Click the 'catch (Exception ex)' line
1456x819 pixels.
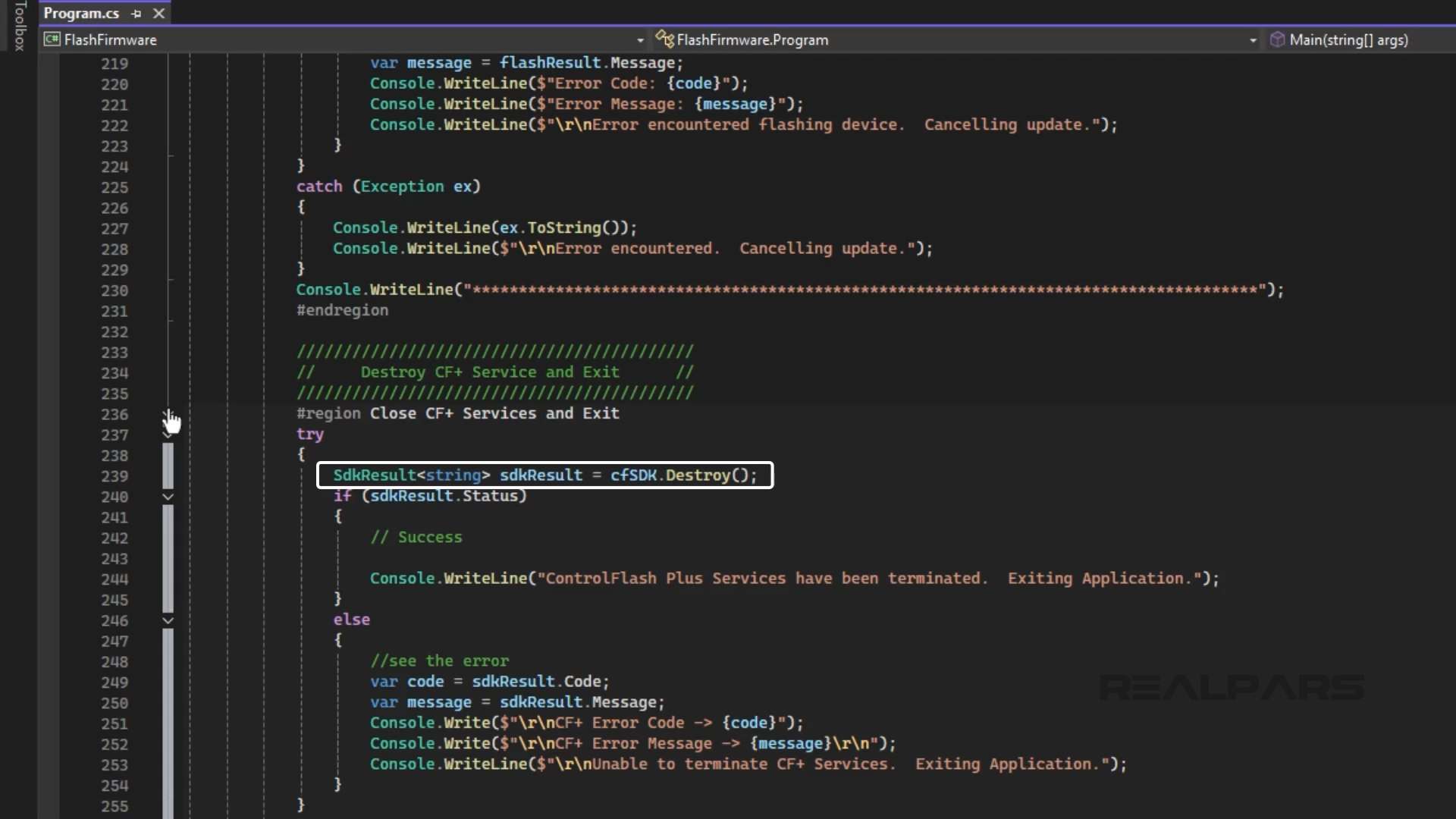pyautogui.click(x=388, y=187)
